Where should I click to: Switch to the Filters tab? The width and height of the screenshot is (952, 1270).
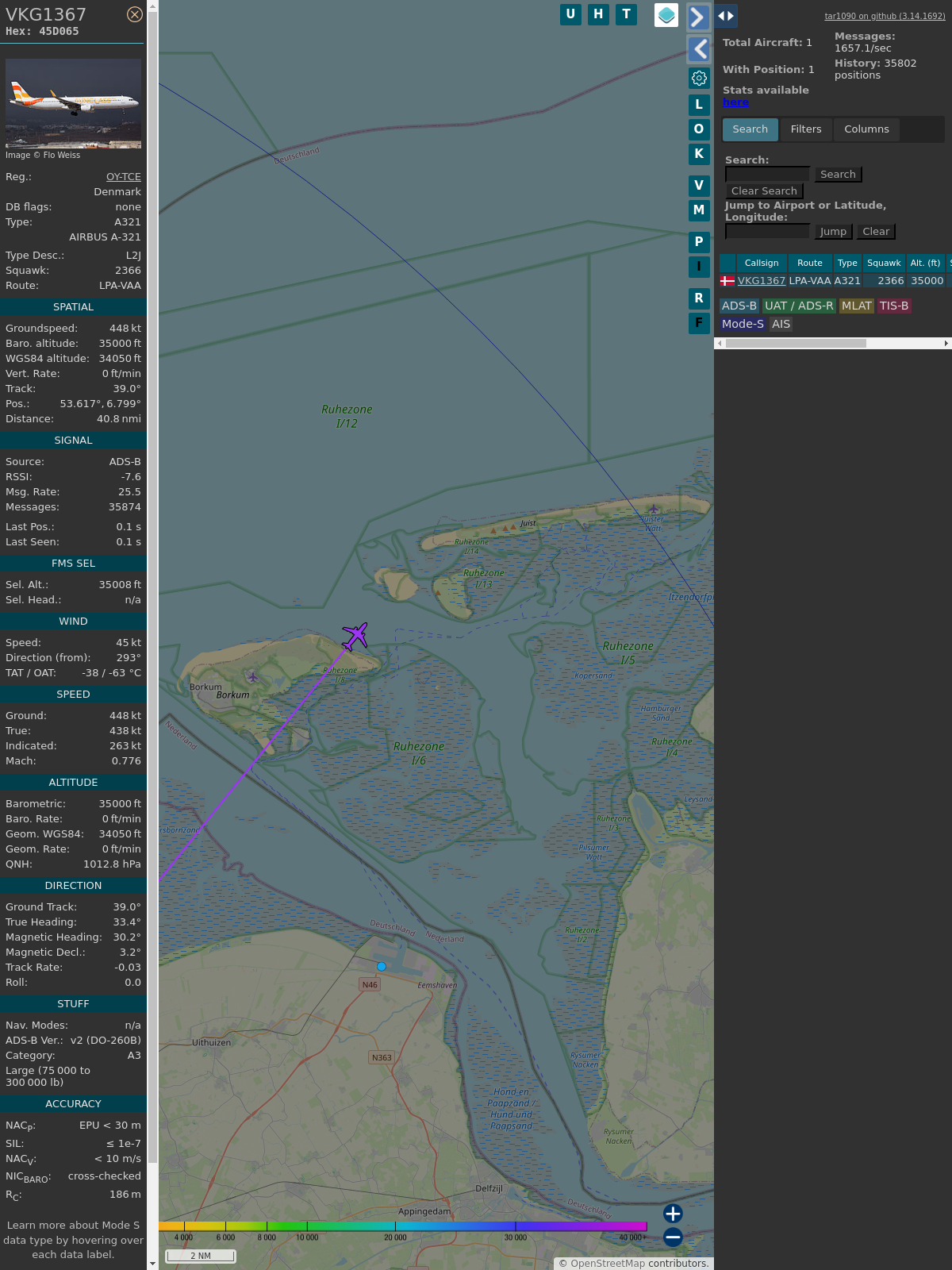tap(806, 129)
